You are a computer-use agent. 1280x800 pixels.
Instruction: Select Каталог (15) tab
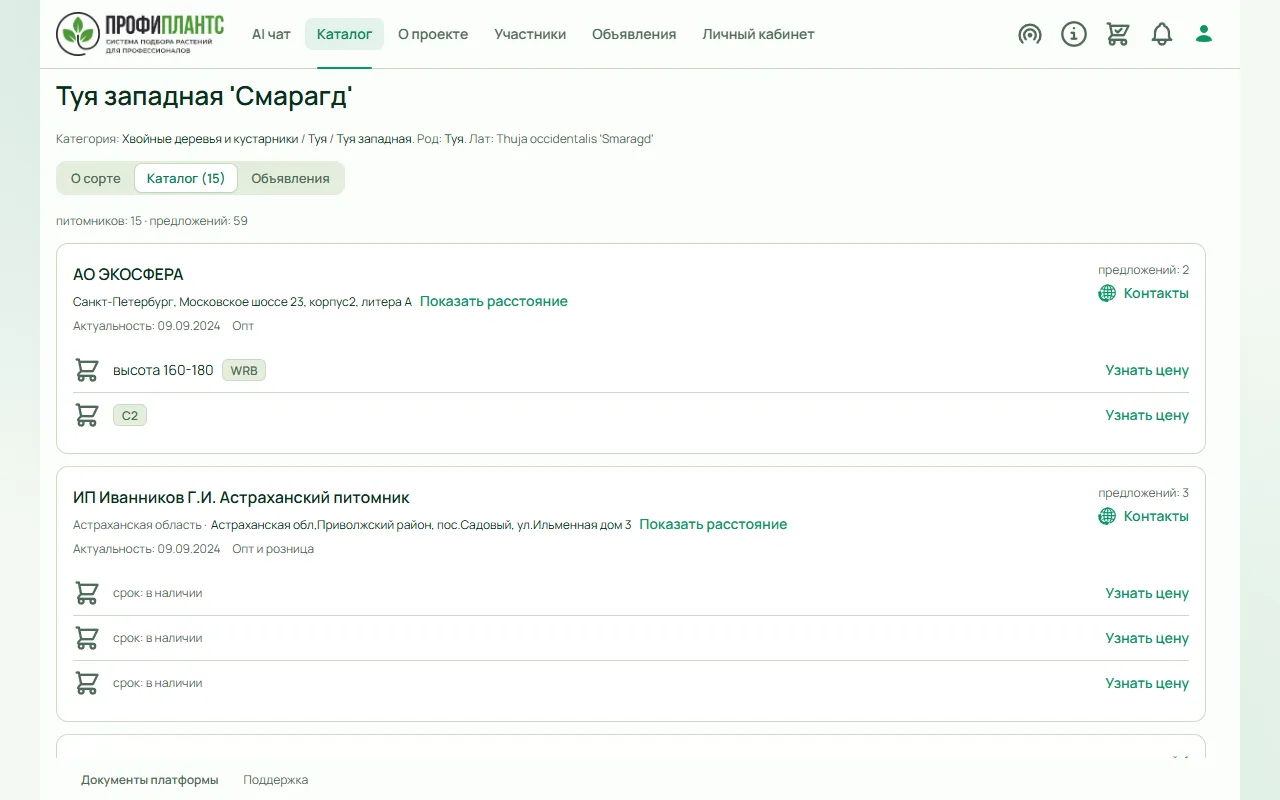(x=186, y=178)
